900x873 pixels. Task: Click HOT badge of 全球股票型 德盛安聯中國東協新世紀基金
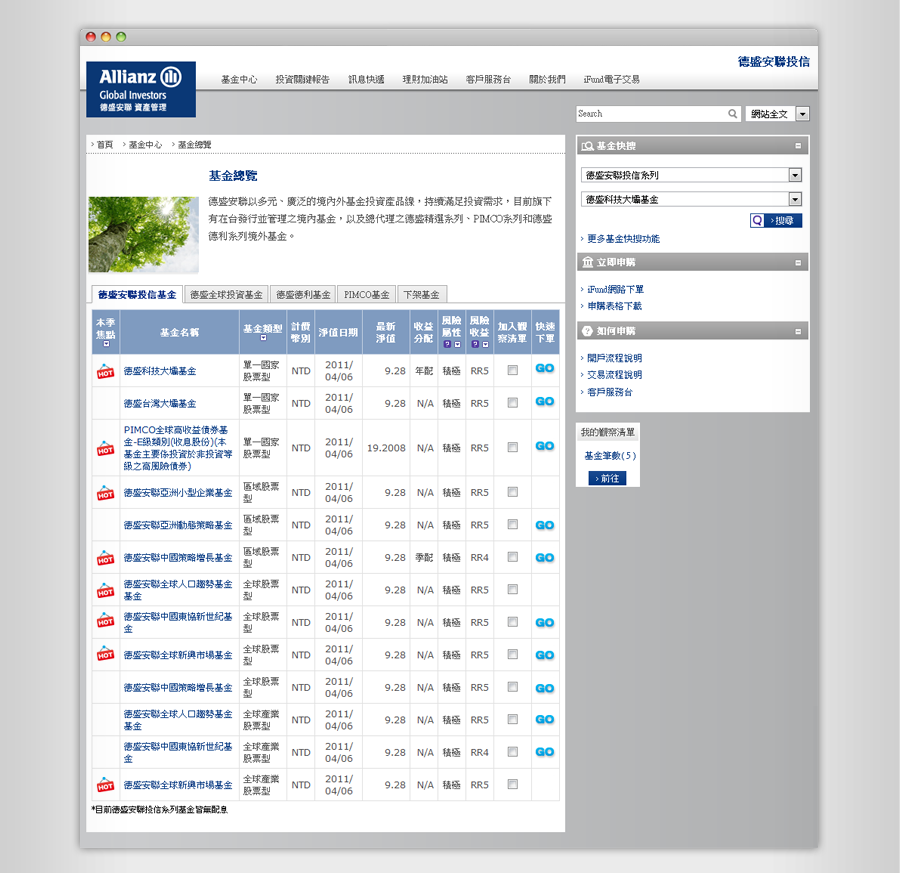pos(105,620)
